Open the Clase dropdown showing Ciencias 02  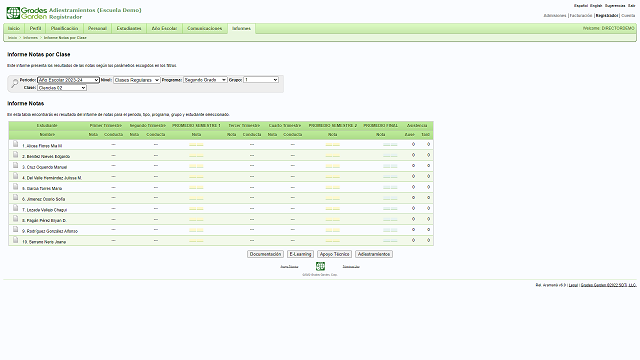tap(62, 88)
